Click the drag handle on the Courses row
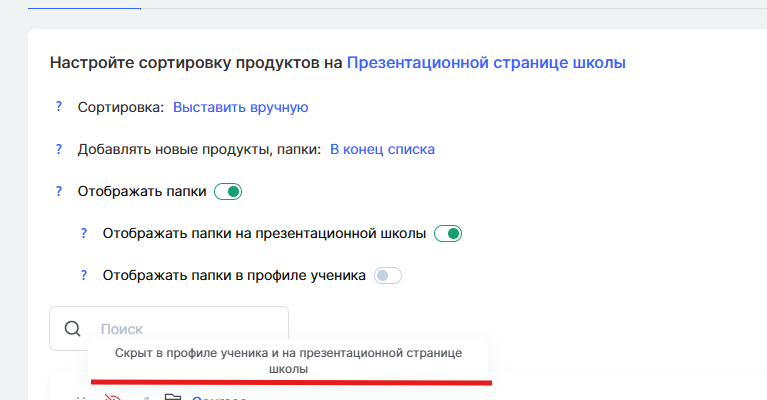 click(84, 397)
